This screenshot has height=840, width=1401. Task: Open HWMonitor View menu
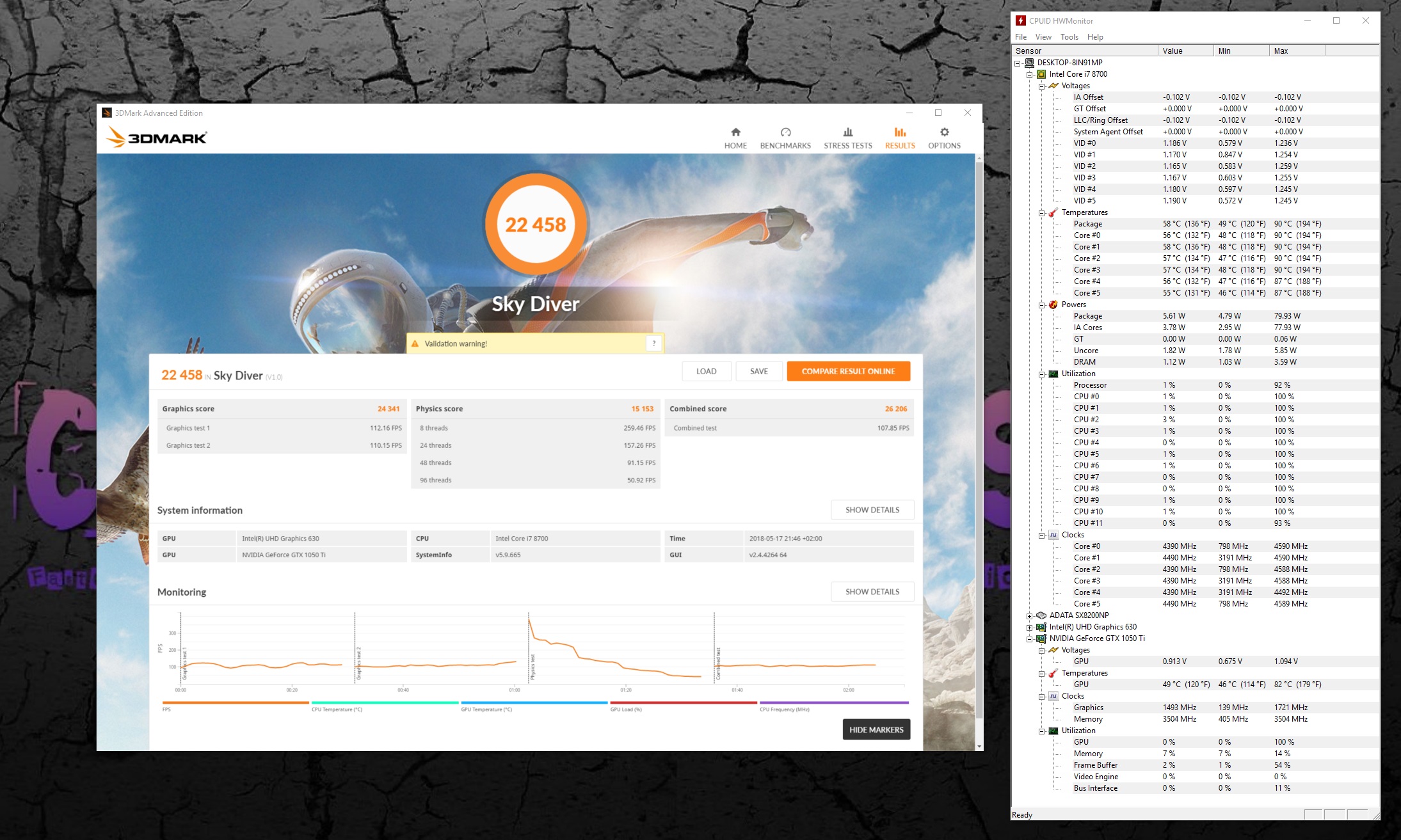coord(1043,37)
